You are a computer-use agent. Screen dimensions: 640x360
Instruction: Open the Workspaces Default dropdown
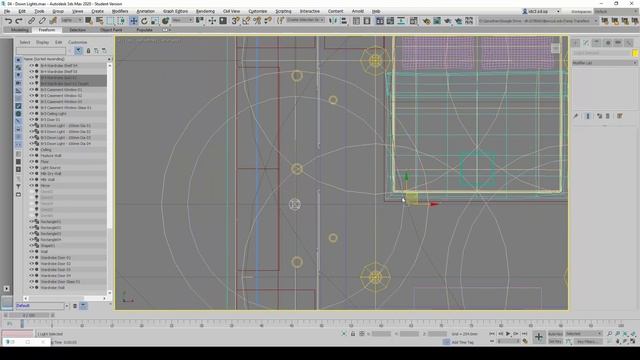point(616,11)
